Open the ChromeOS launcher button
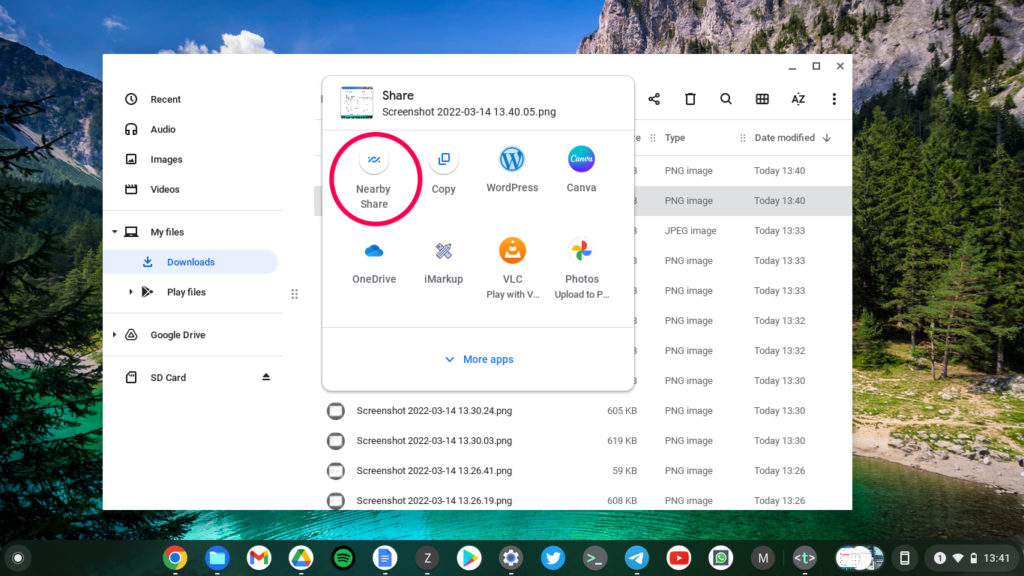The width and height of the screenshot is (1024, 576). [x=18, y=558]
